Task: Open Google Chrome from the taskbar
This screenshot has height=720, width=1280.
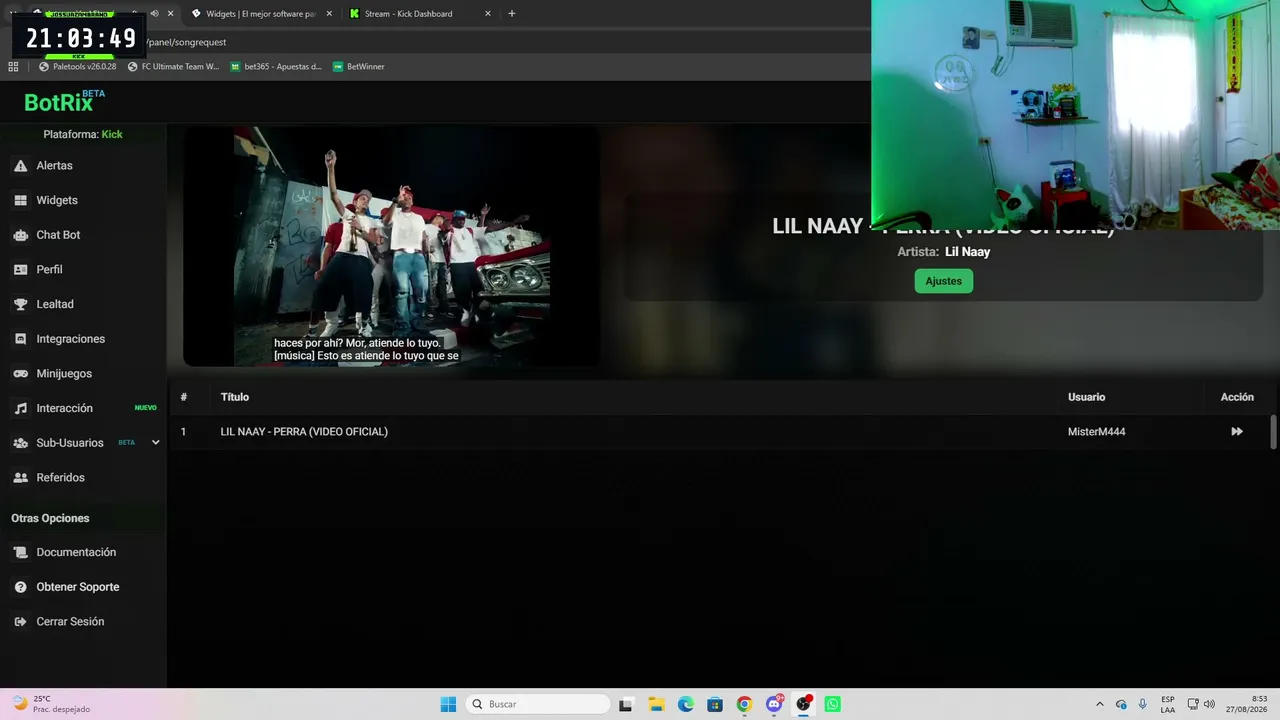Action: [744, 704]
